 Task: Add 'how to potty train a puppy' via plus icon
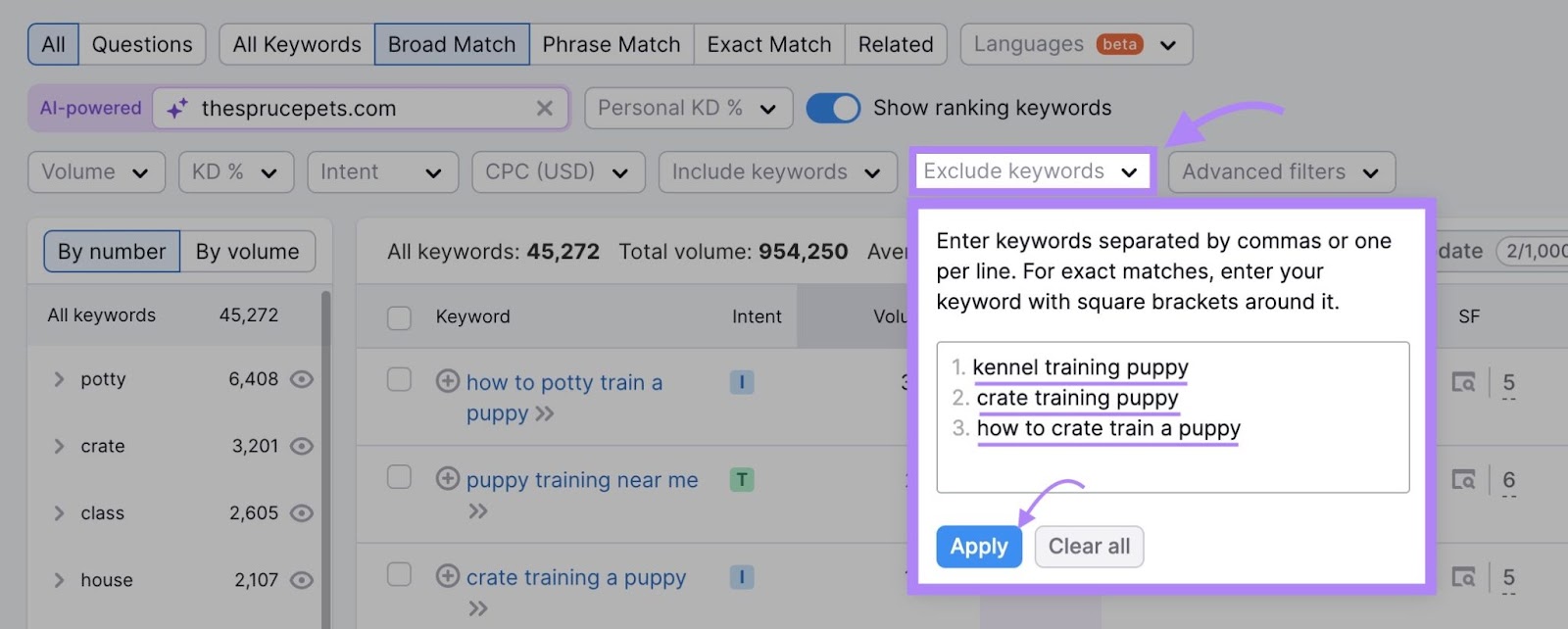tap(448, 381)
